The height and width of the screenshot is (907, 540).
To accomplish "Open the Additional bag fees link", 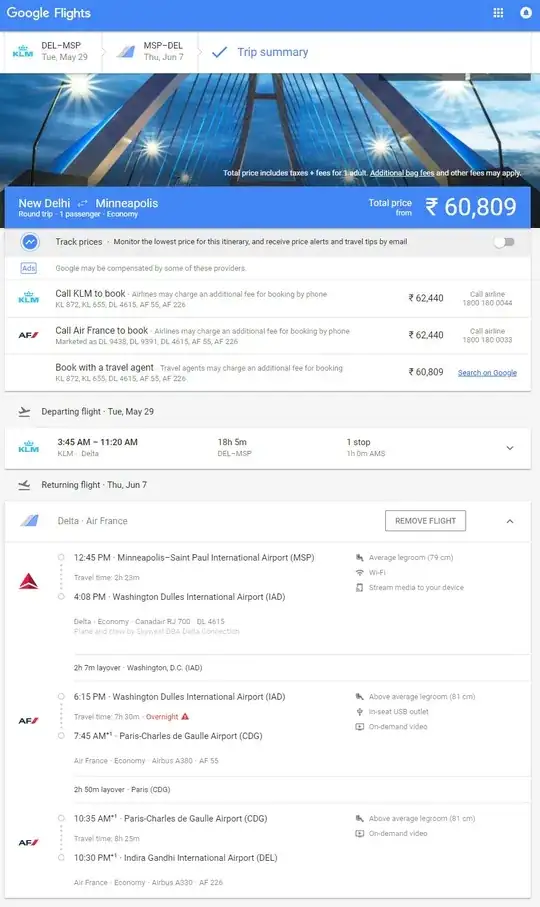I will click(x=402, y=173).
